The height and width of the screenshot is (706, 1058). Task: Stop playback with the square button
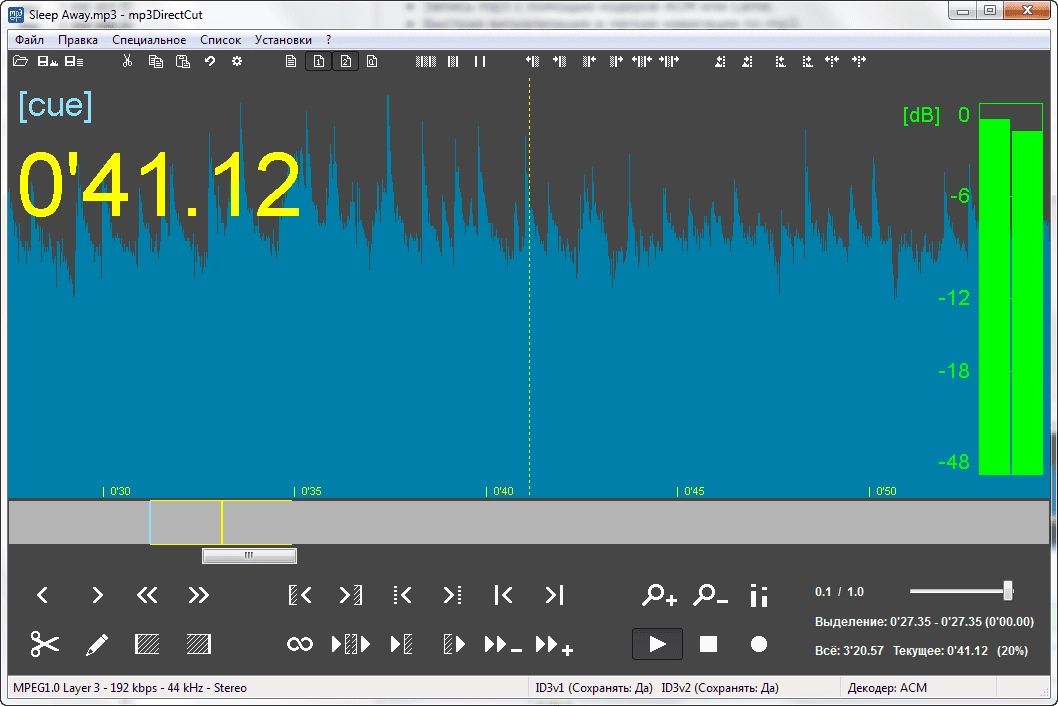pyautogui.click(x=708, y=644)
